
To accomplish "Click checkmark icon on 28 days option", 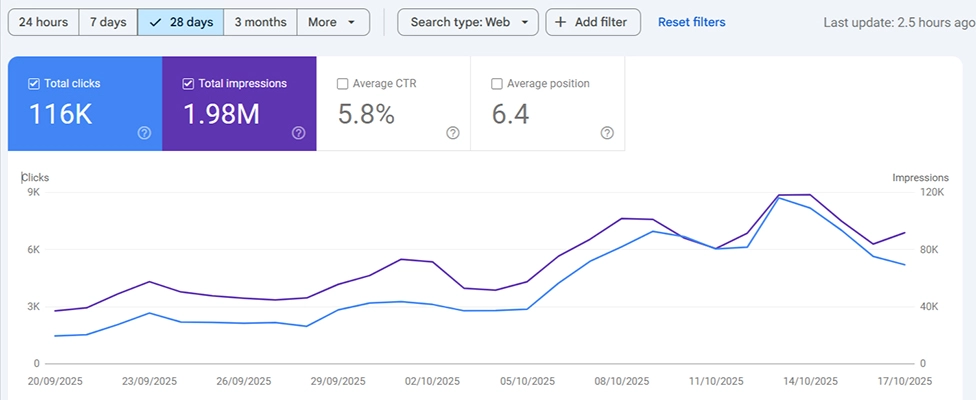I will (155, 22).
